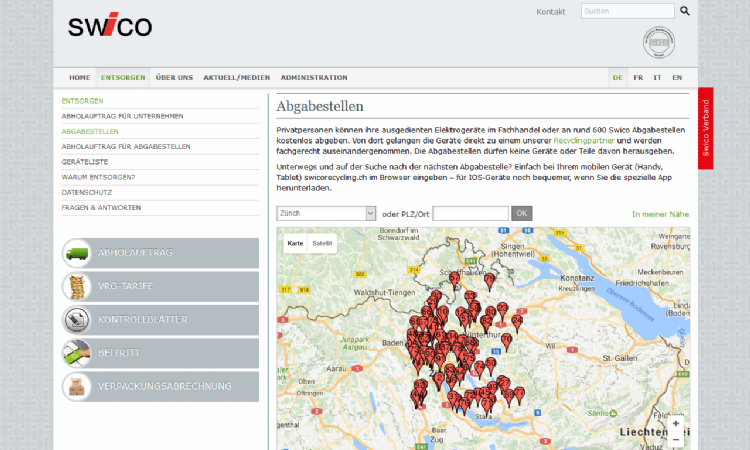Image resolution: width=750 pixels, height=450 pixels.
Task: Click the Beitritt banner icon
Action: point(78,352)
